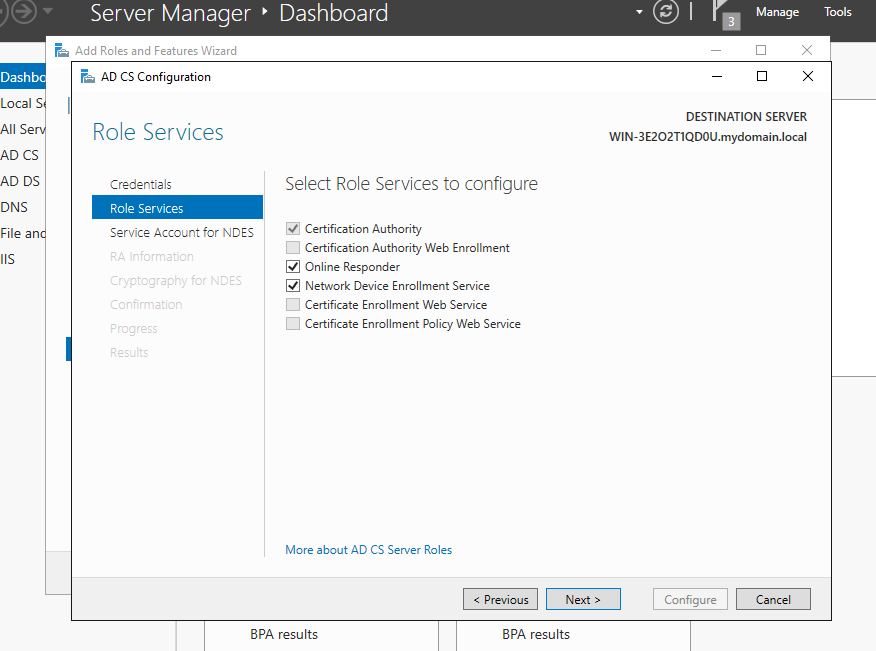Select the Confirmation wizard step
This screenshot has height=651, width=876.
pyautogui.click(x=146, y=305)
